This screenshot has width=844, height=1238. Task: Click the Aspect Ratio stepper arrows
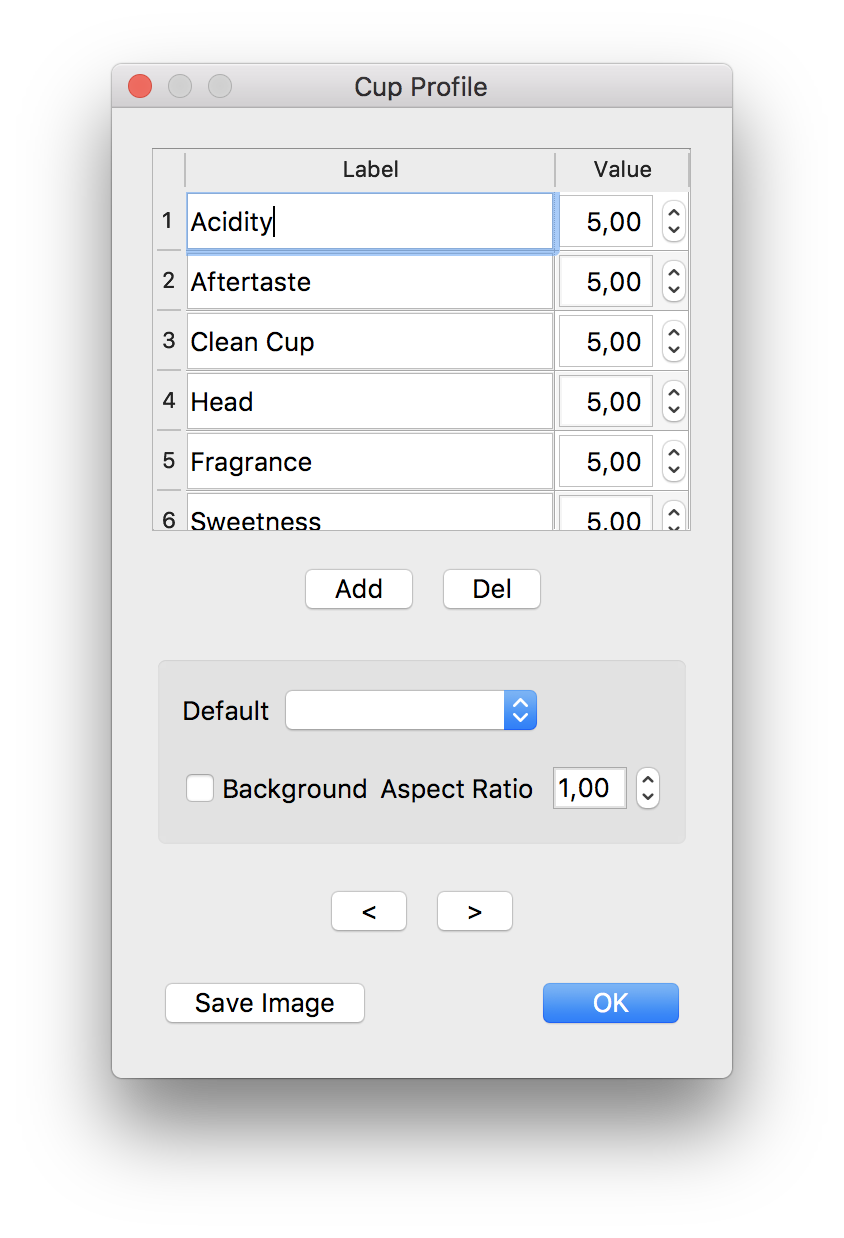pos(648,789)
